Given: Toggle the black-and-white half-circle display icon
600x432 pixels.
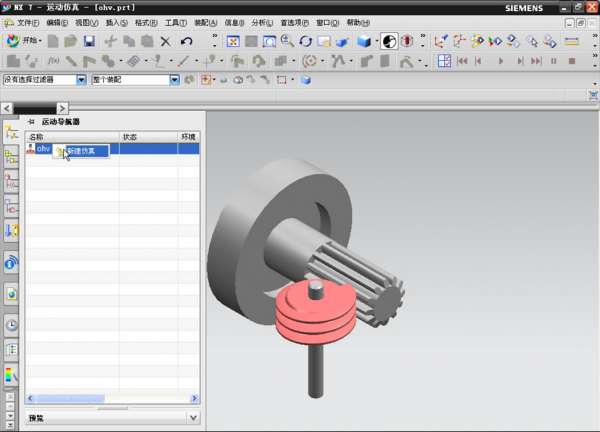Looking at the screenshot, I should click(389, 41).
